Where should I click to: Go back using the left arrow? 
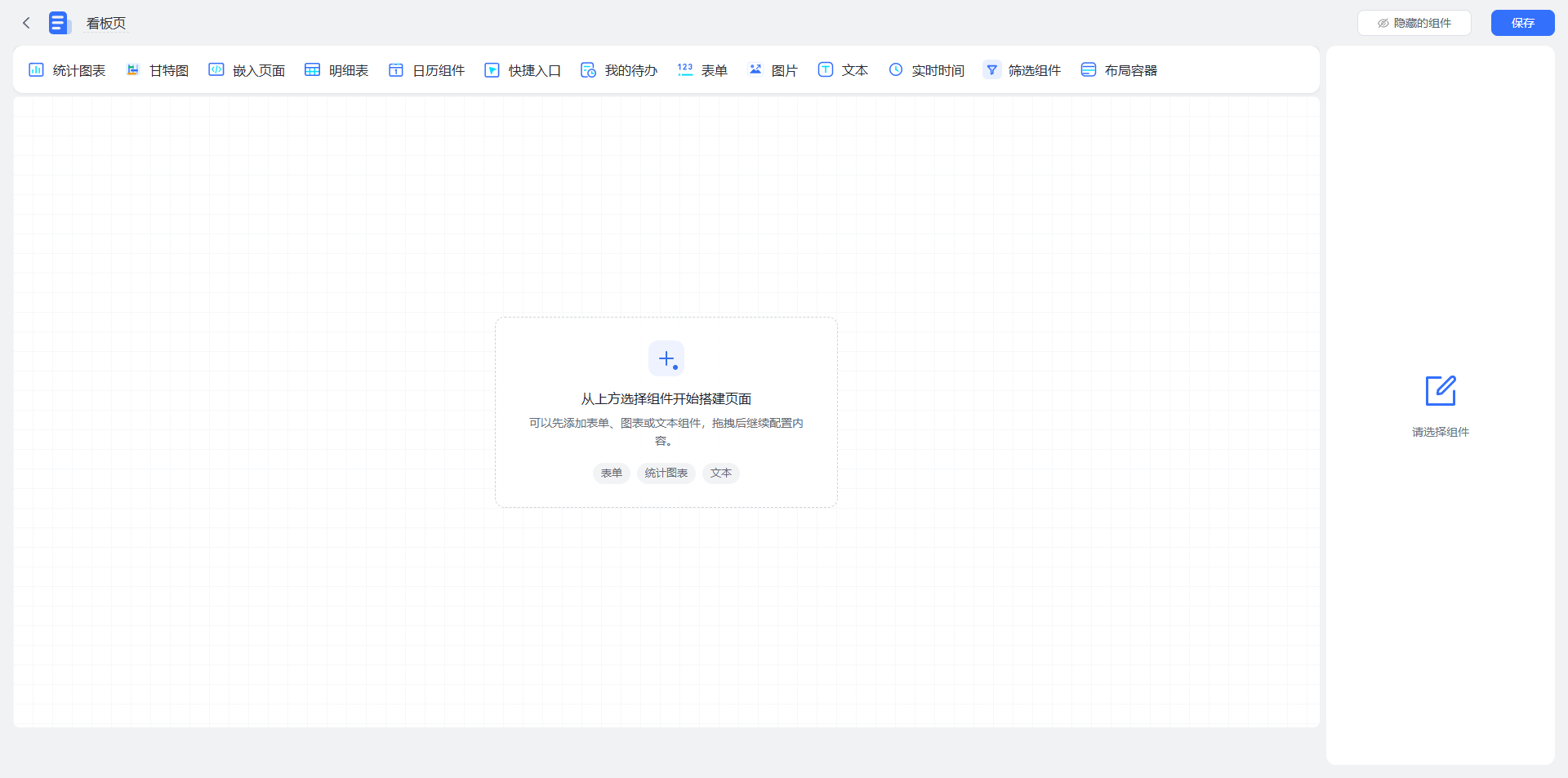pyautogui.click(x=26, y=23)
